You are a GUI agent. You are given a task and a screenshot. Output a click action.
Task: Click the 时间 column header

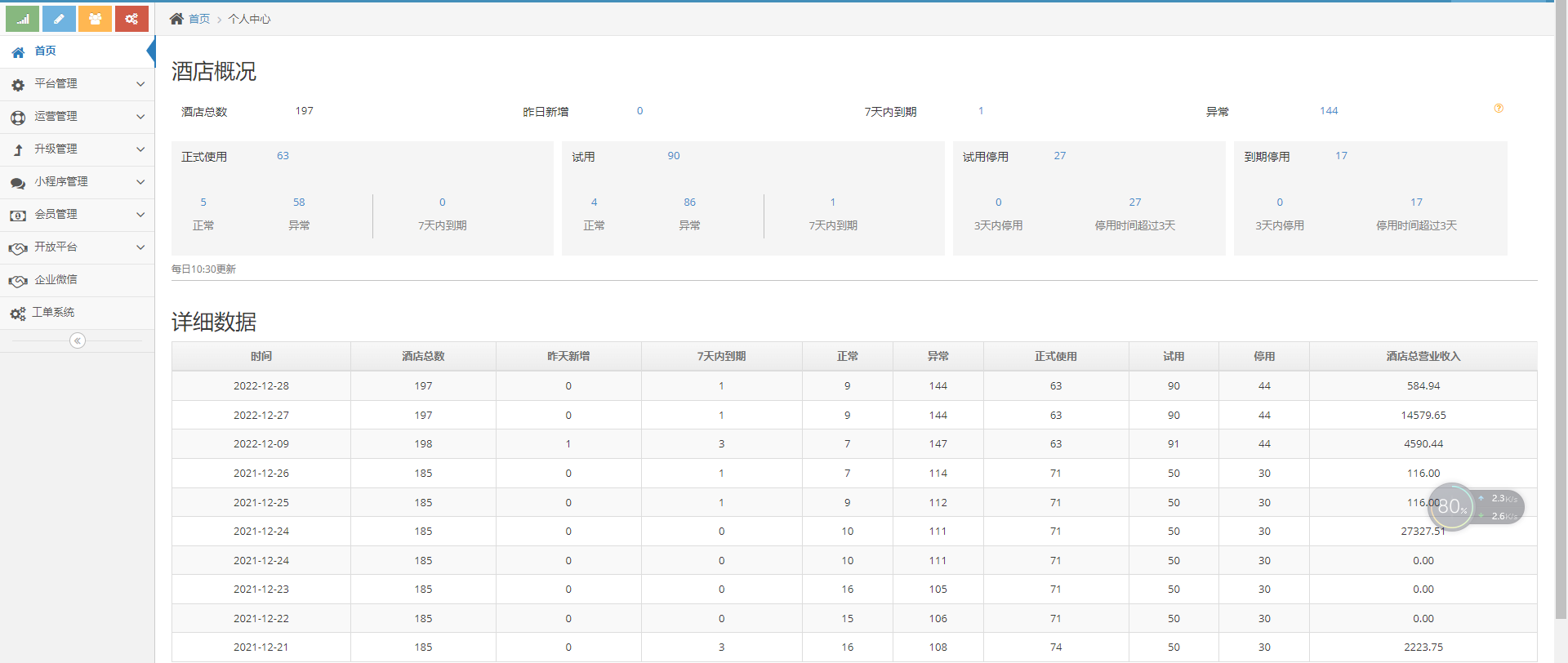click(x=261, y=357)
